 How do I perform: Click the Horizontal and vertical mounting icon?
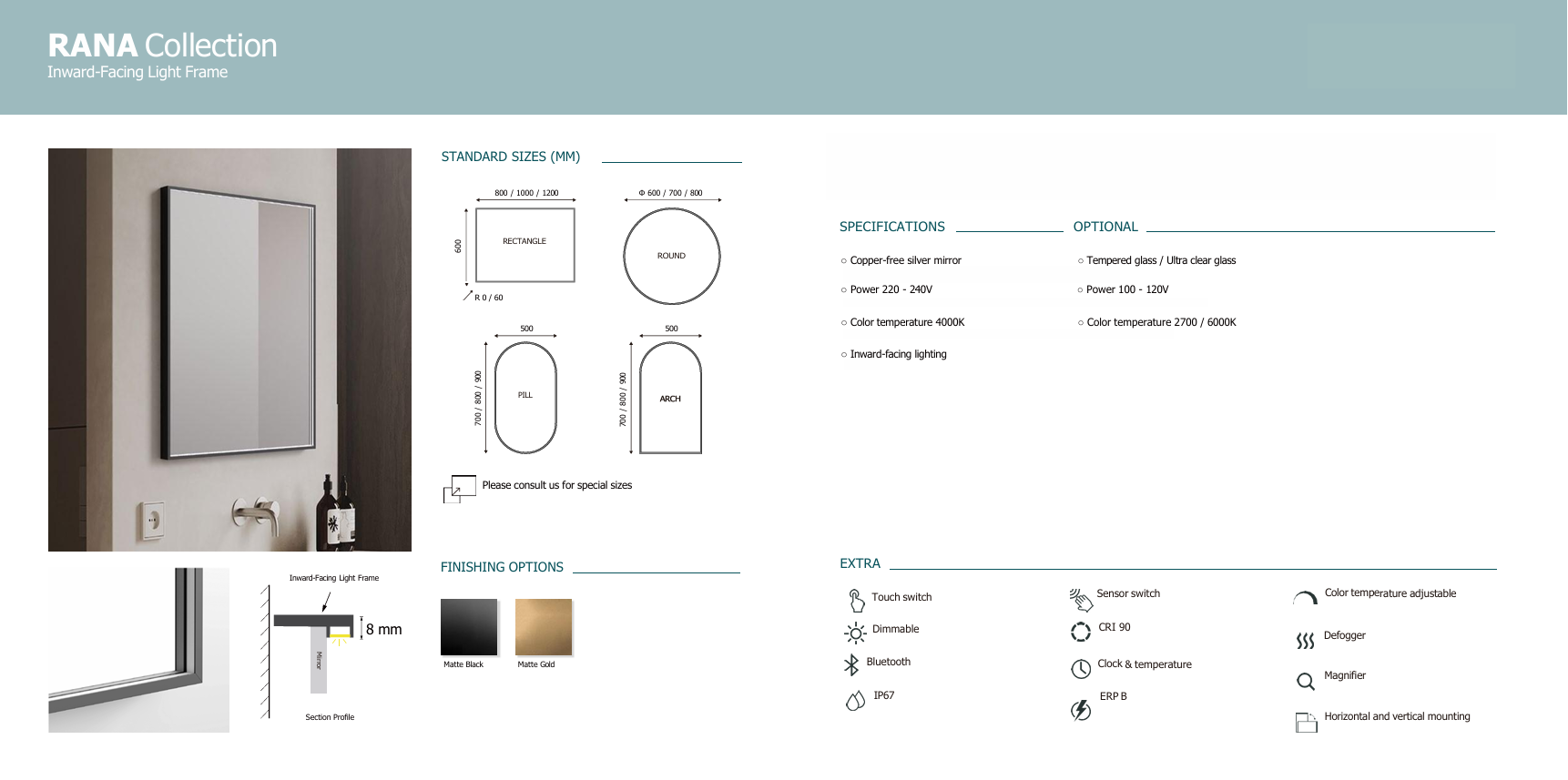1306,722
